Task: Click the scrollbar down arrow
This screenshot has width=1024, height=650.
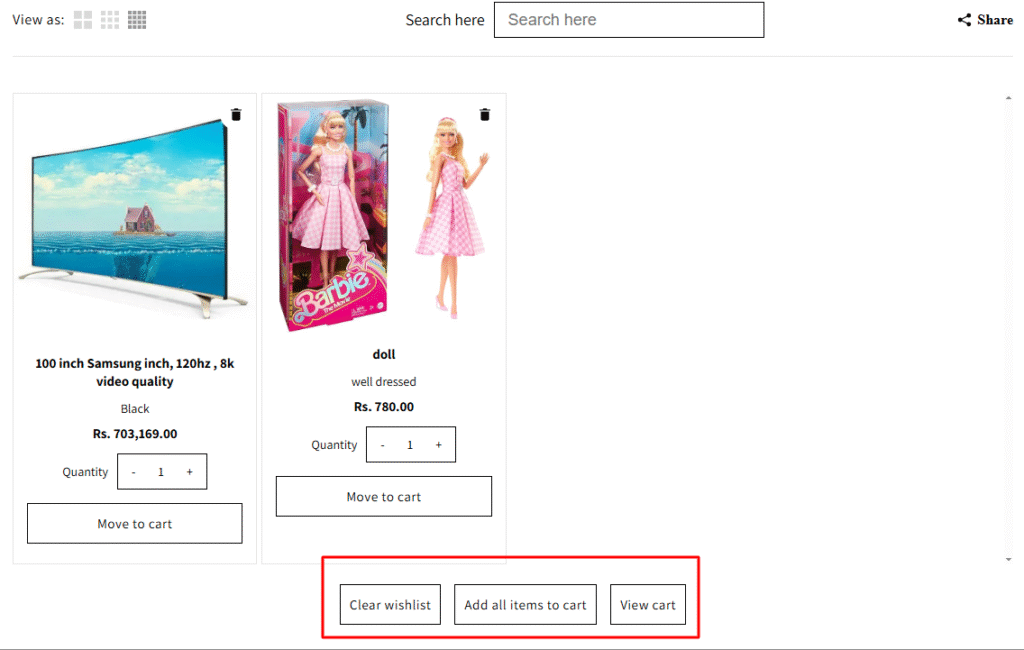Action: coord(1009,560)
